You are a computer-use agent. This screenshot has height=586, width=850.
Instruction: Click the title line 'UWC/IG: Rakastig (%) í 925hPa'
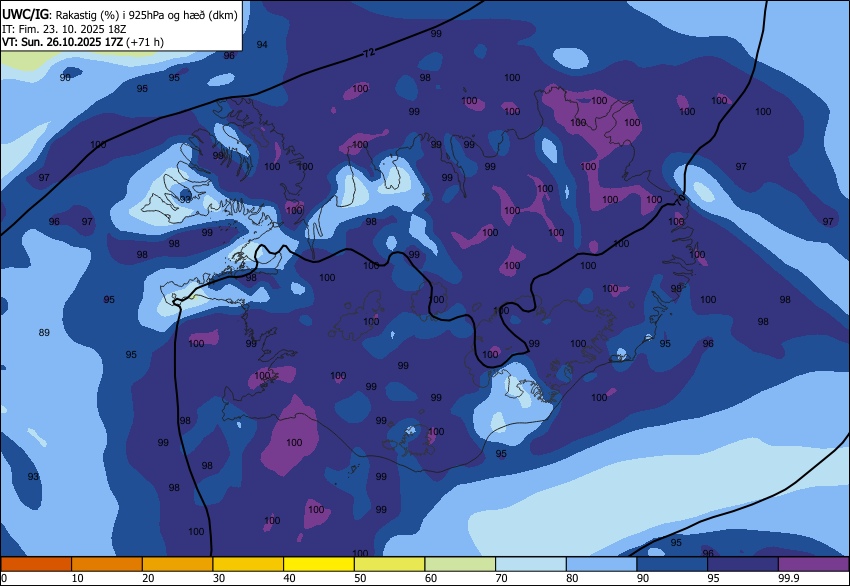click(120, 15)
